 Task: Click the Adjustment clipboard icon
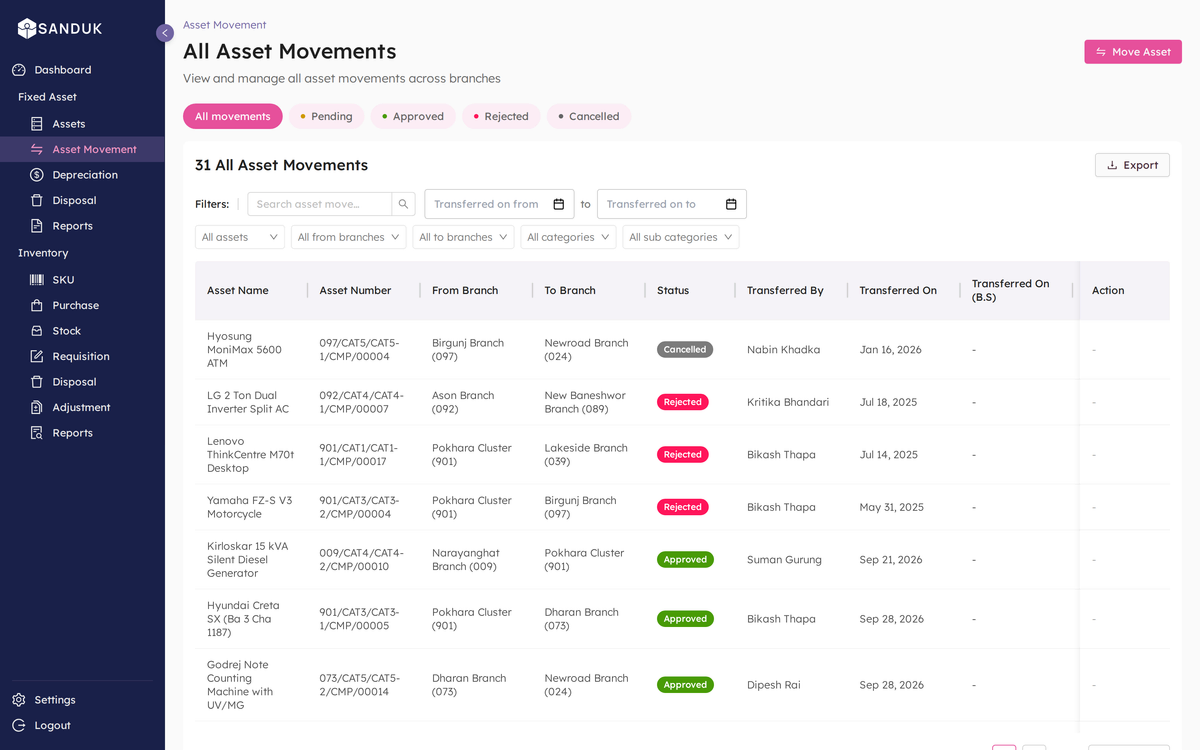[x=37, y=407]
